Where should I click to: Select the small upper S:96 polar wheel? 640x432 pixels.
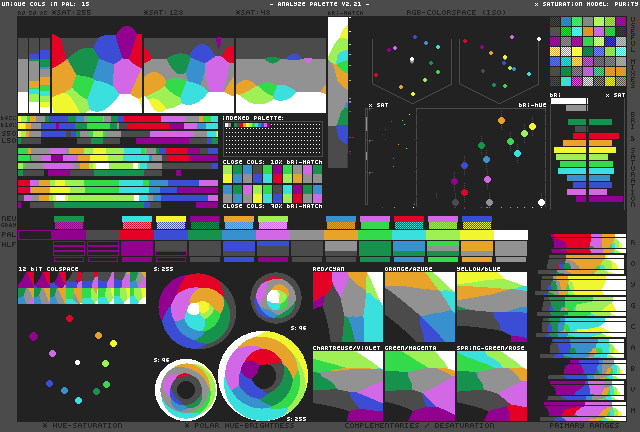coord(275,296)
